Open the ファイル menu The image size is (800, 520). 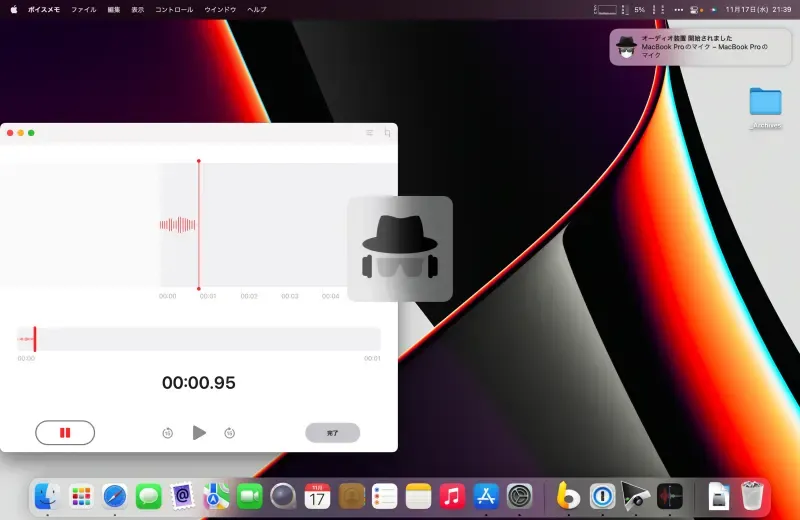point(84,9)
